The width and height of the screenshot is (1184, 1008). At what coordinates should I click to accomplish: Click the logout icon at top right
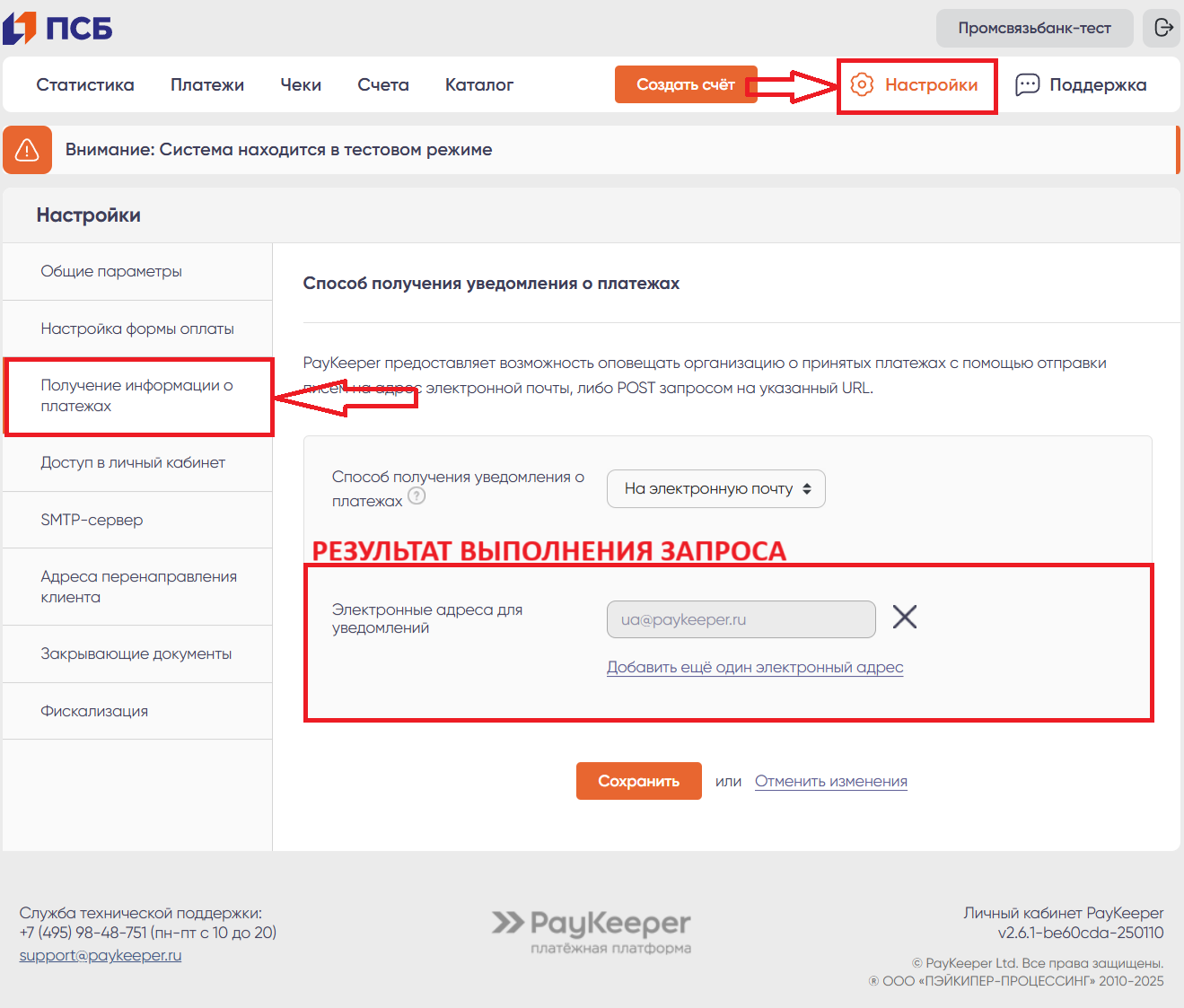pyautogui.click(x=1163, y=28)
